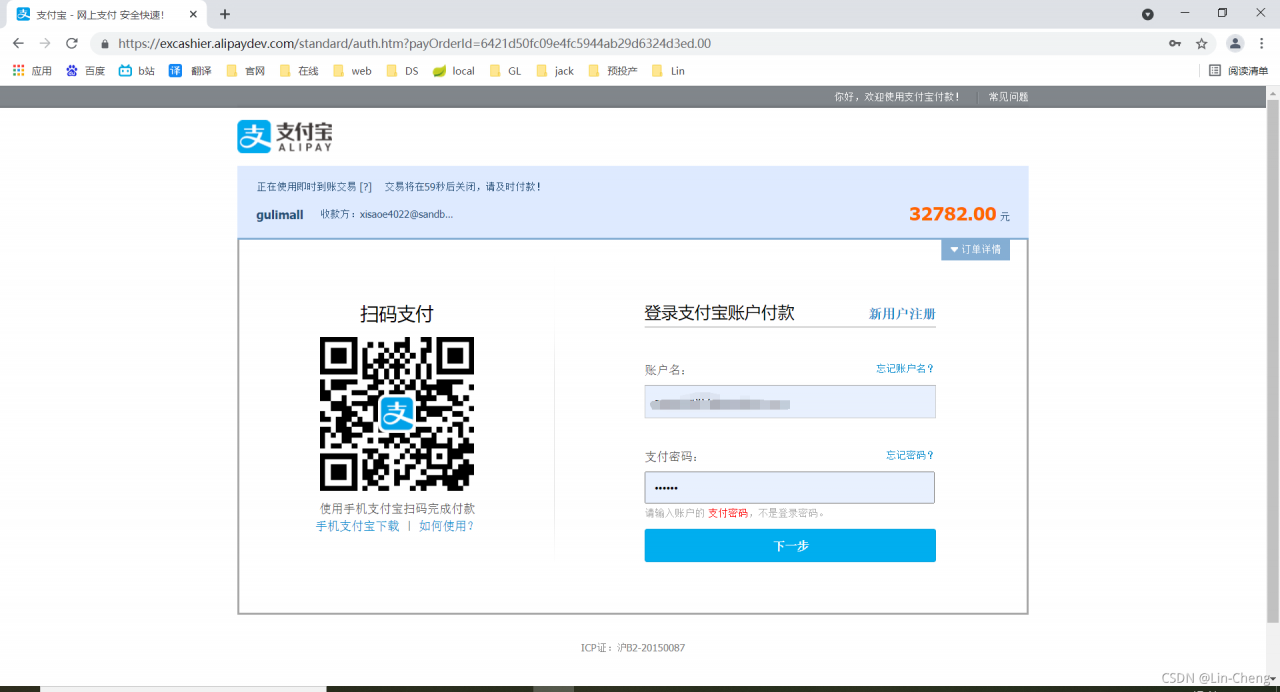Screen dimensions: 1280x692
Task: Click the [?] help next to 即时到账交易
Action: click(x=365, y=187)
